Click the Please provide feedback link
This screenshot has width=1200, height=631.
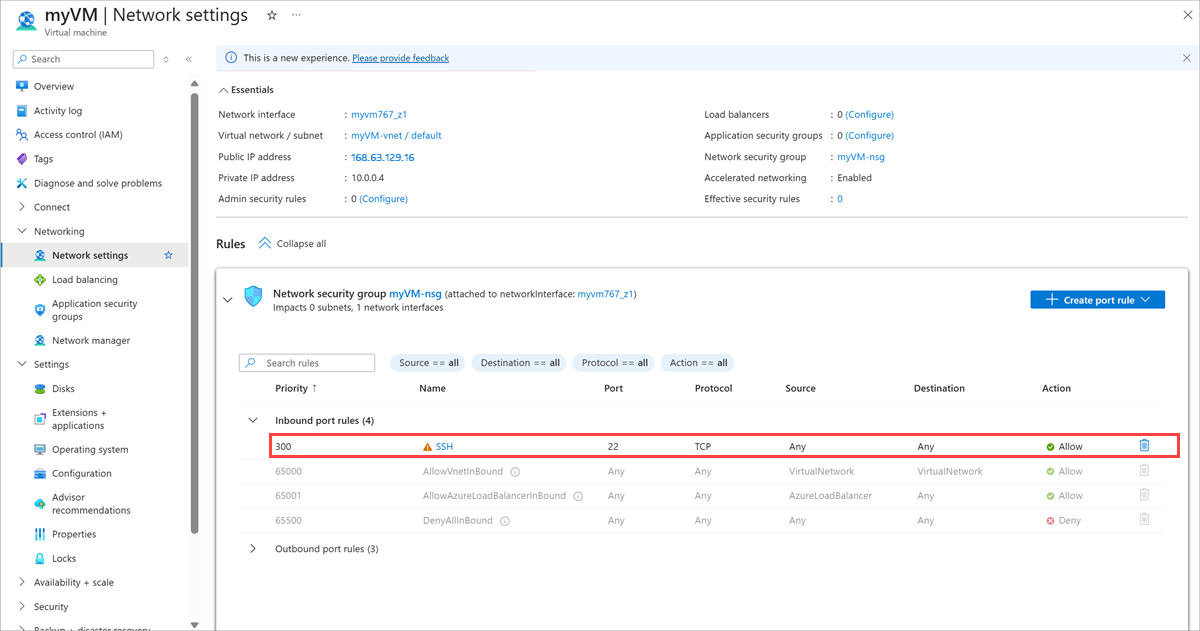(x=400, y=58)
